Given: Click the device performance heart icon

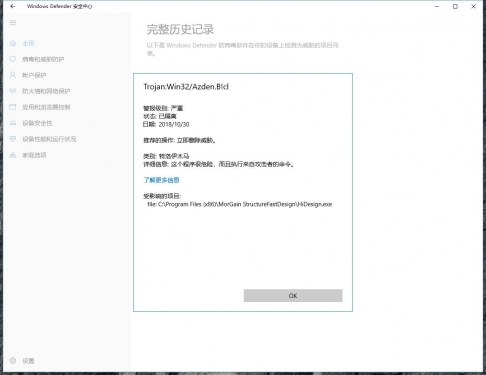Looking at the screenshot, I should (x=13, y=139).
